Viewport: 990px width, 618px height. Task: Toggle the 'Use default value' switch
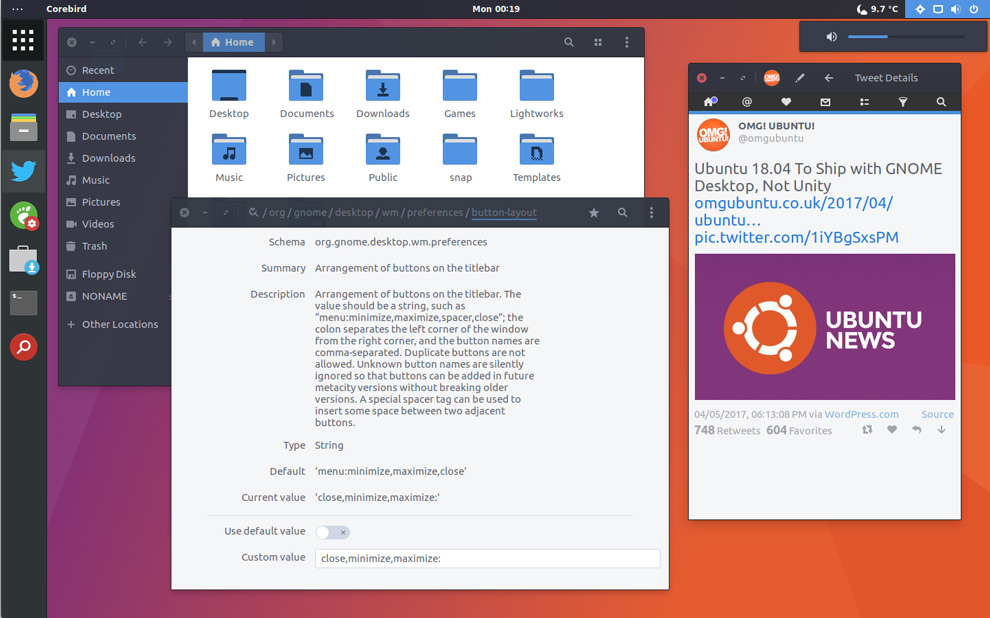coord(333,532)
